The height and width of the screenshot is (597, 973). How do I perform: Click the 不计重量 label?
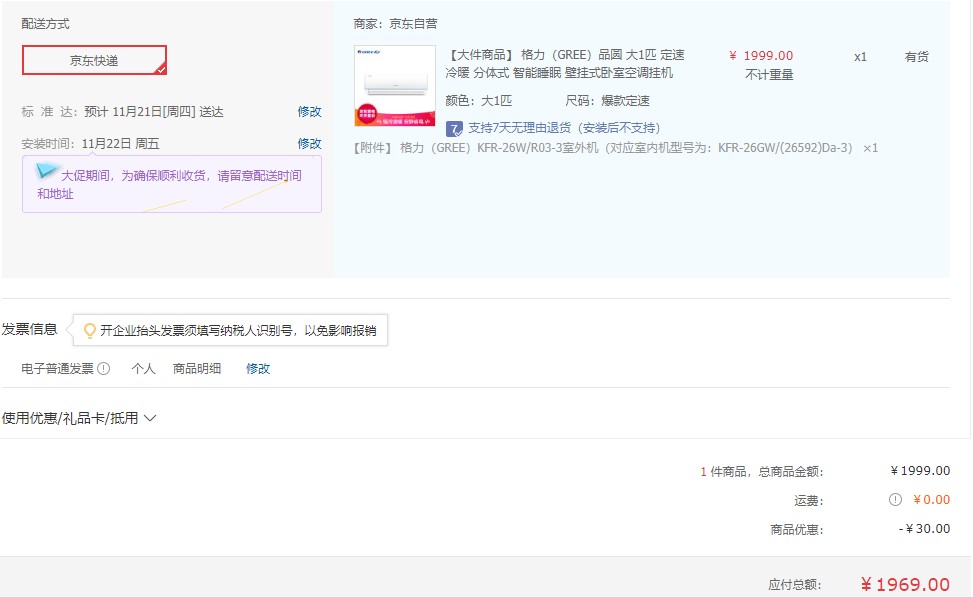coord(769,75)
